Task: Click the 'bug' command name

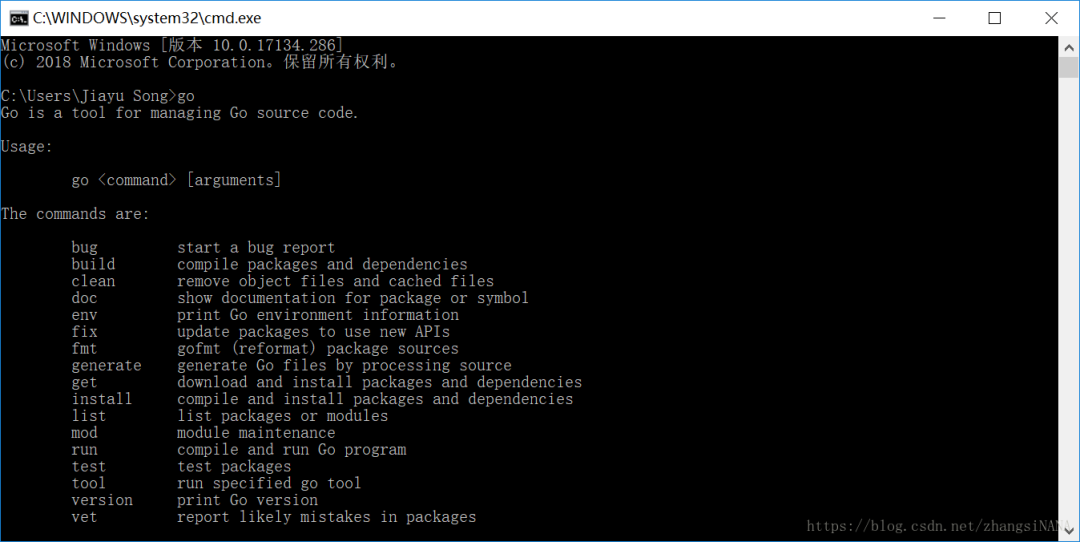Action: tap(85, 248)
